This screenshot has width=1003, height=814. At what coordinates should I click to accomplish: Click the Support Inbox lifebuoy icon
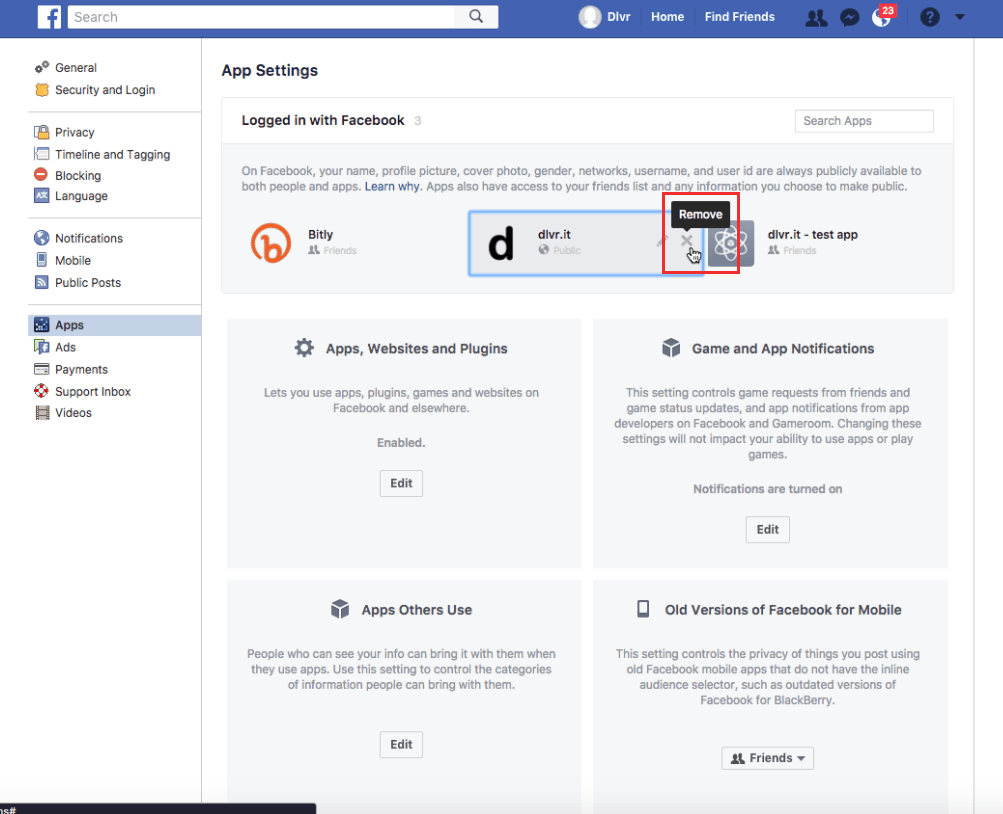point(42,391)
